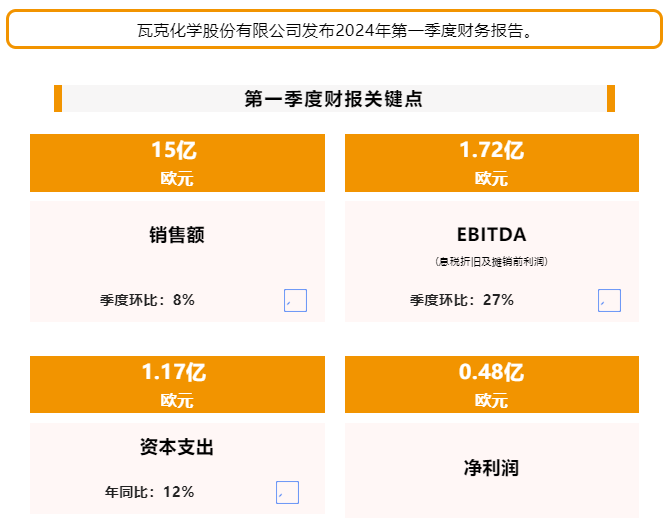
Task: Click the 第一季度财报关键点 section heading
Action: tap(334, 99)
